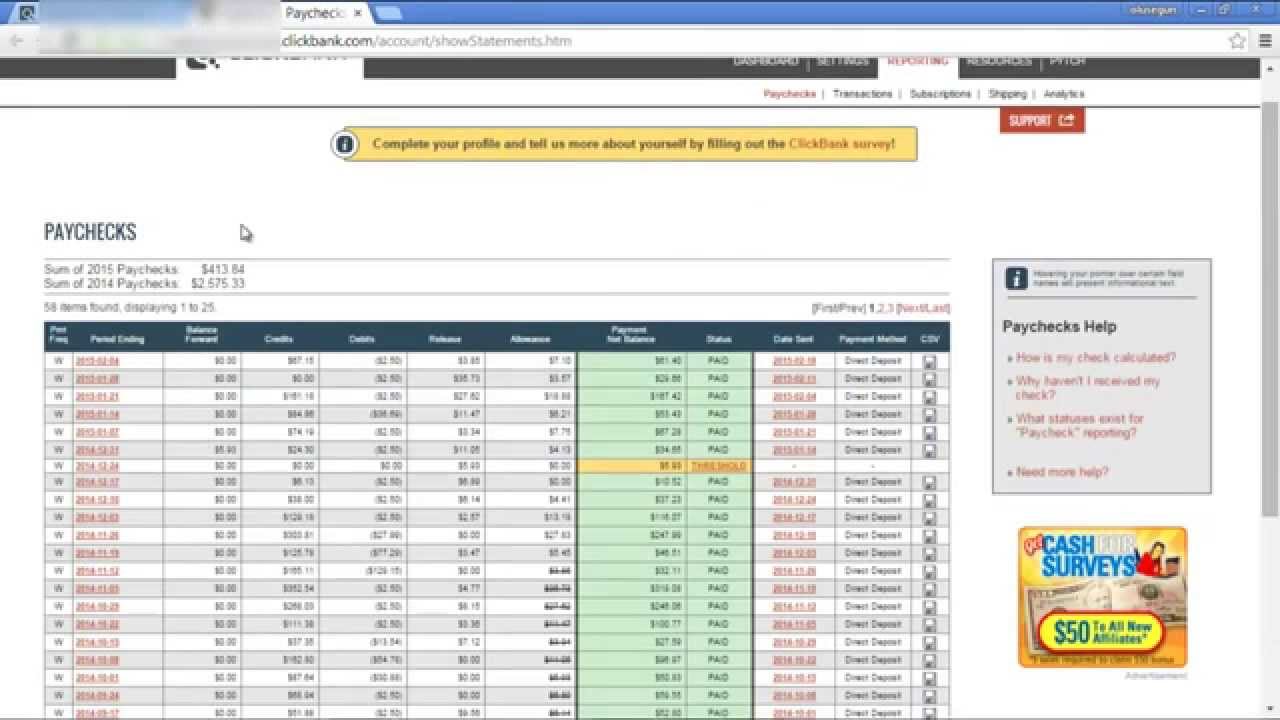Open 'How is my check calculated?' help link
Viewport: 1280px width, 720px height.
click(x=1096, y=357)
